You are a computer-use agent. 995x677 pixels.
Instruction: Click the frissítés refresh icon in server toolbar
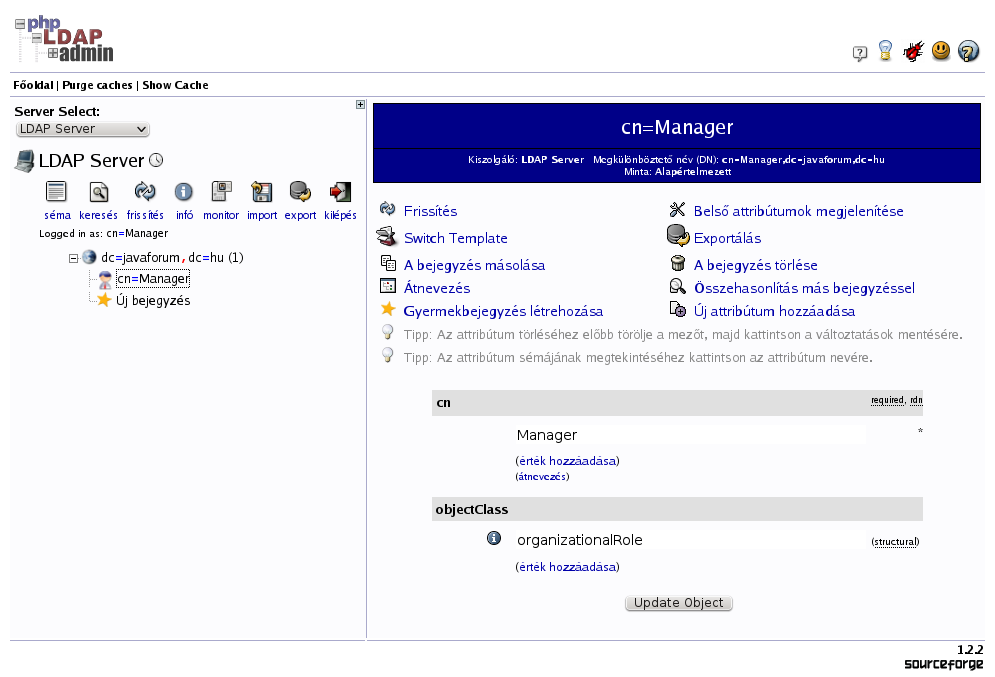(x=145, y=192)
